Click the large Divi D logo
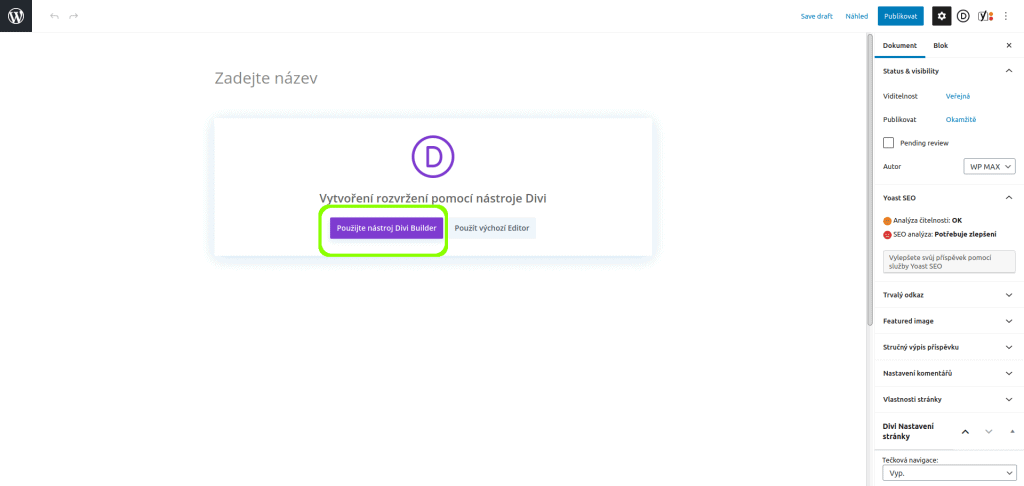Viewport: 1024px width, 486px height. 432,155
